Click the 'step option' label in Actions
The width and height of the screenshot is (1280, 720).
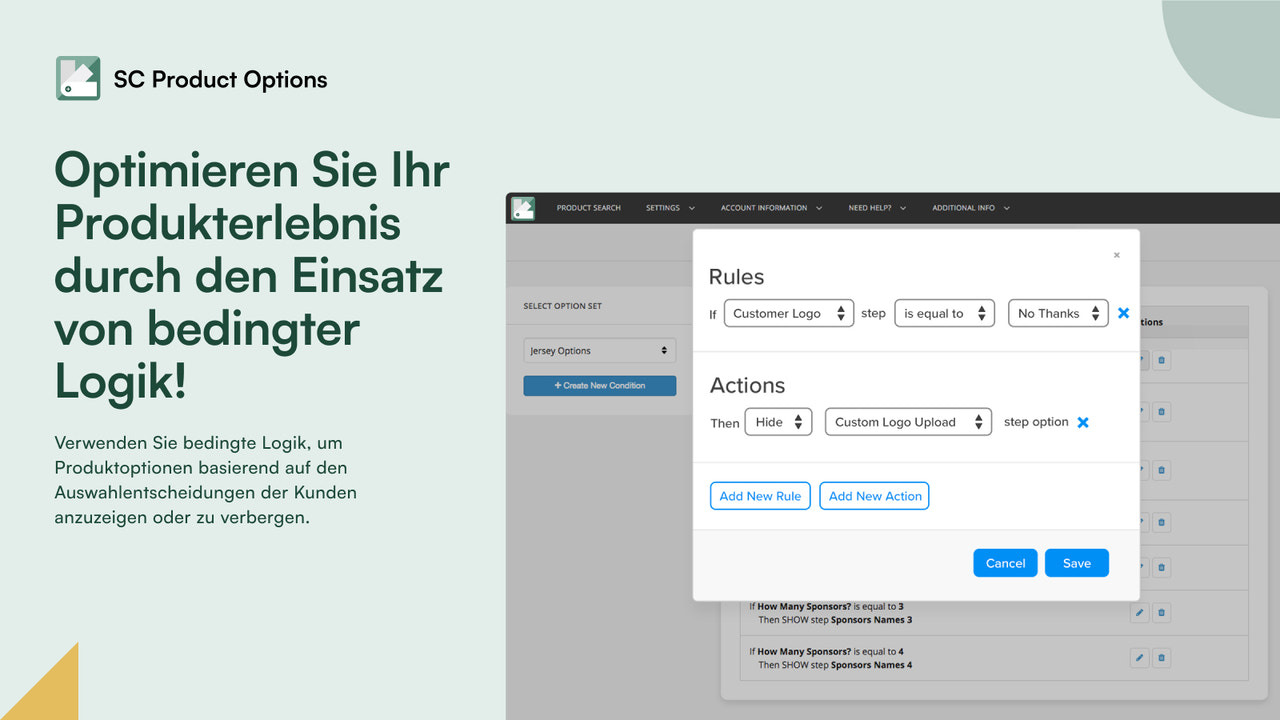click(x=1036, y=422)
